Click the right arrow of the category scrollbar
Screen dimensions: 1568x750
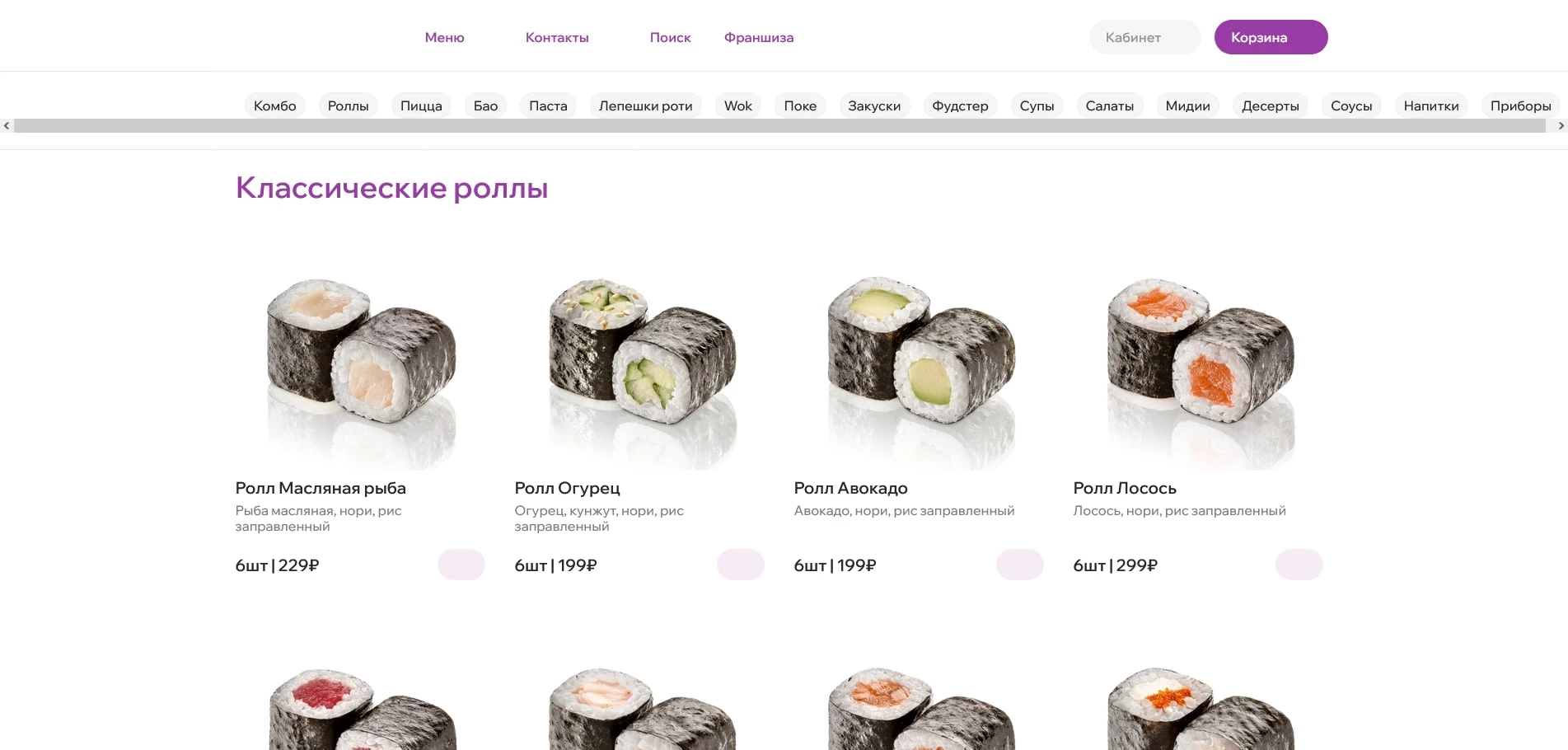pyautogui.click(x=1561, y=126)
